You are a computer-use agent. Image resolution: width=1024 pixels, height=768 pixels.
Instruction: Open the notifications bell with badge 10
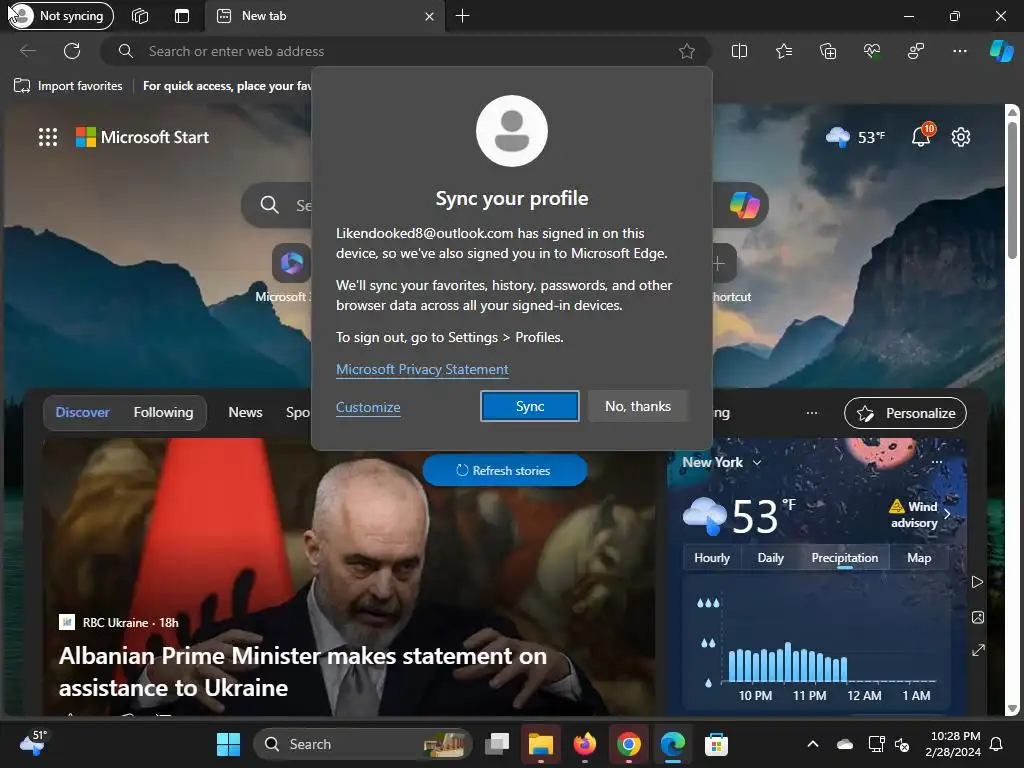pos(921,136)
